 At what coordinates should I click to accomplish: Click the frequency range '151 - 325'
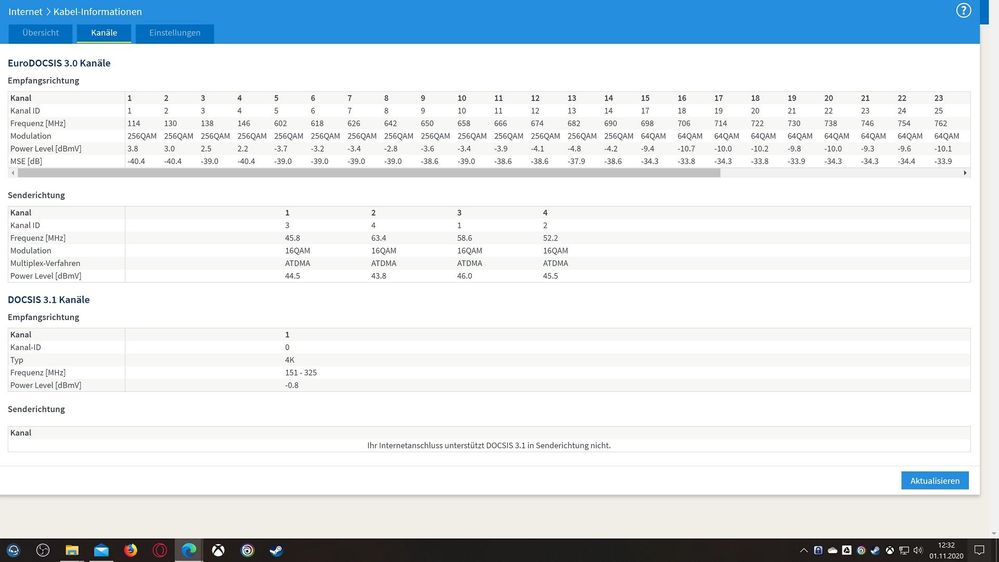click(x=301, y=373)
